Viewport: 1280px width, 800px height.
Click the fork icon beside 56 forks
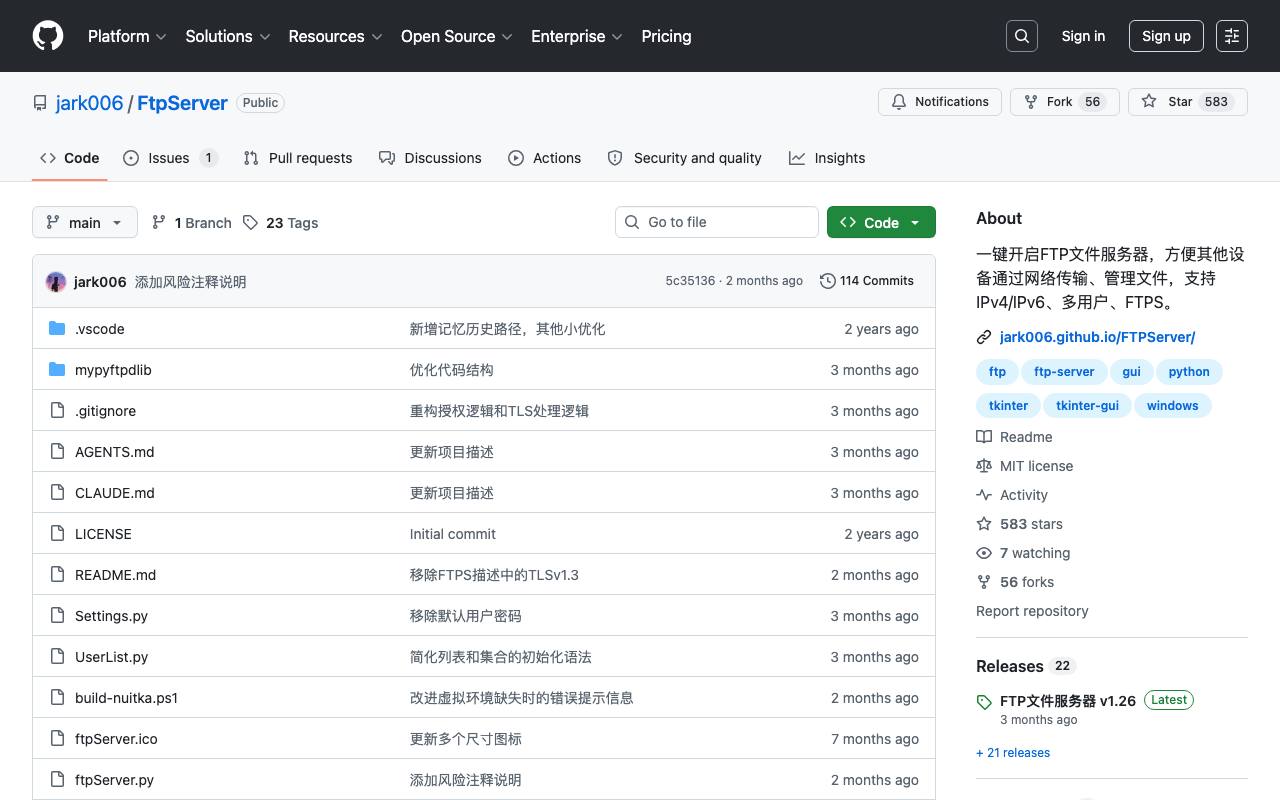point(984,582)
